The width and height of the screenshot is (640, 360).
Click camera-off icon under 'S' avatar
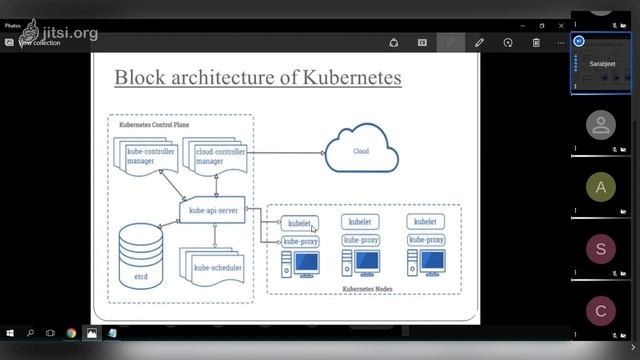(x=623, y=273)
